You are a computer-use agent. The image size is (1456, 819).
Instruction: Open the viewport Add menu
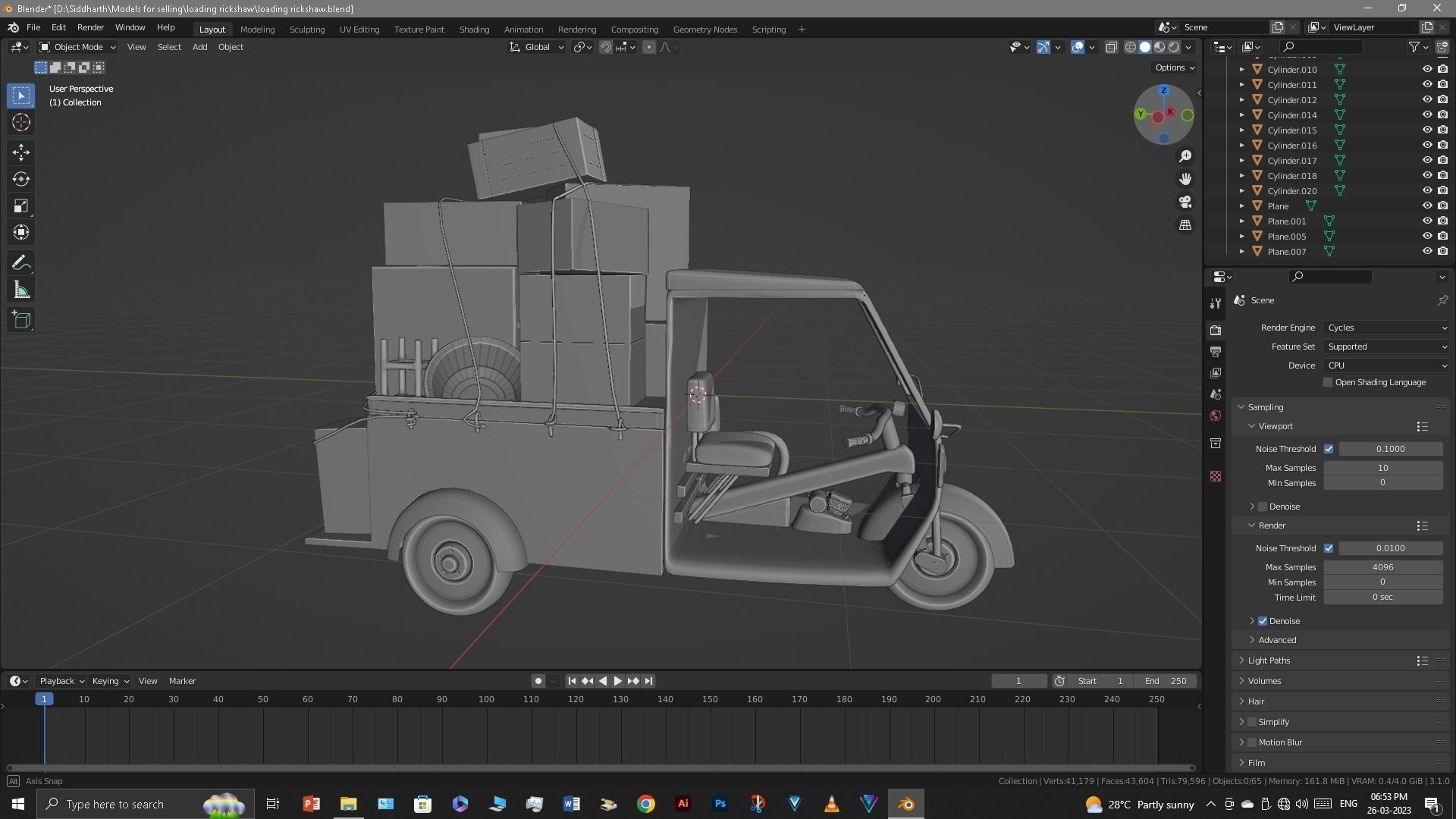[199, 47]
